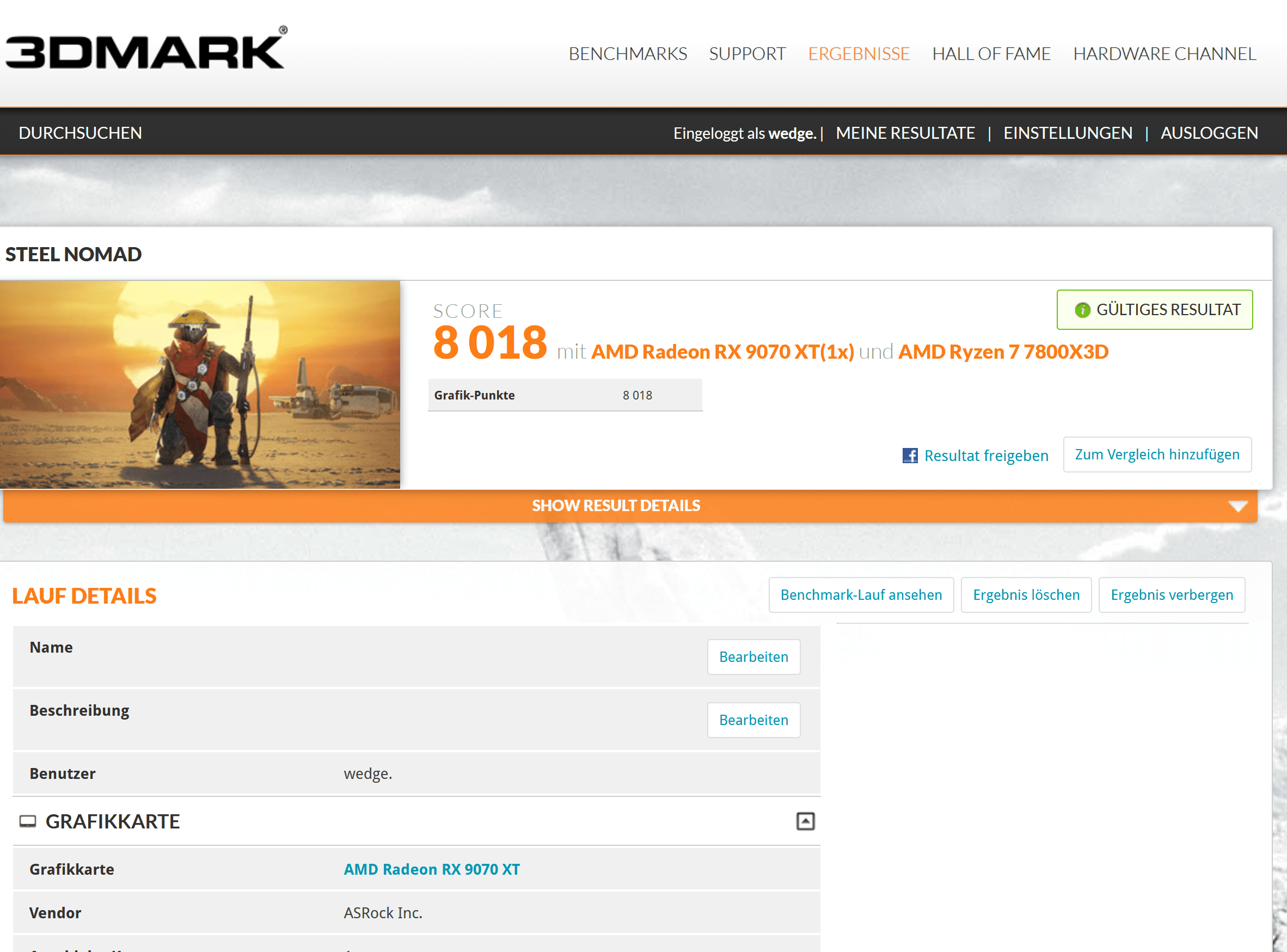Click the 3DMARK logo

[146, 51]
